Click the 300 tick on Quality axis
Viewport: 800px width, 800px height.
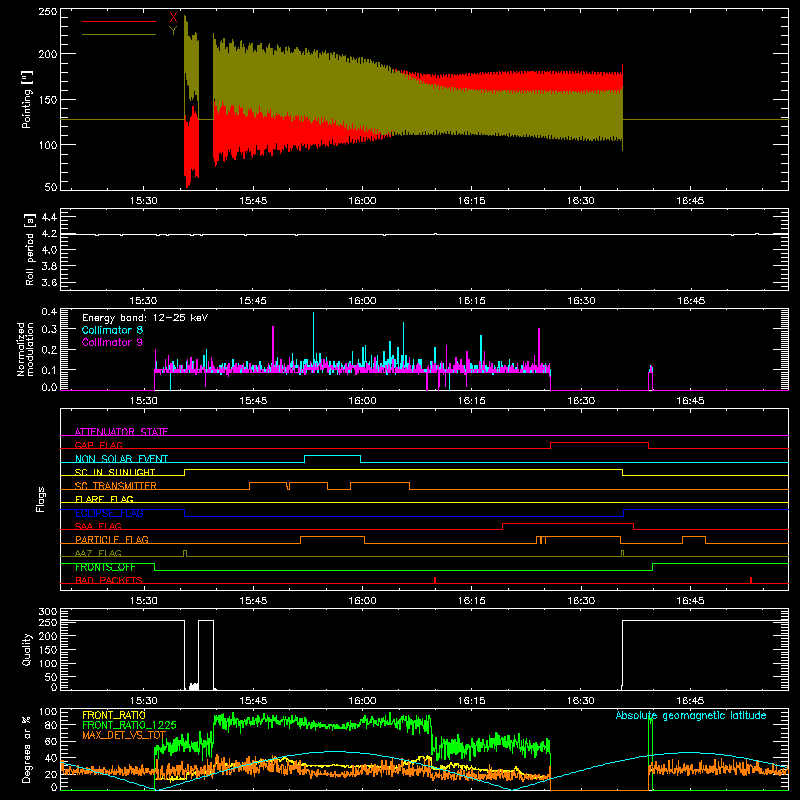tap(47, 612)
